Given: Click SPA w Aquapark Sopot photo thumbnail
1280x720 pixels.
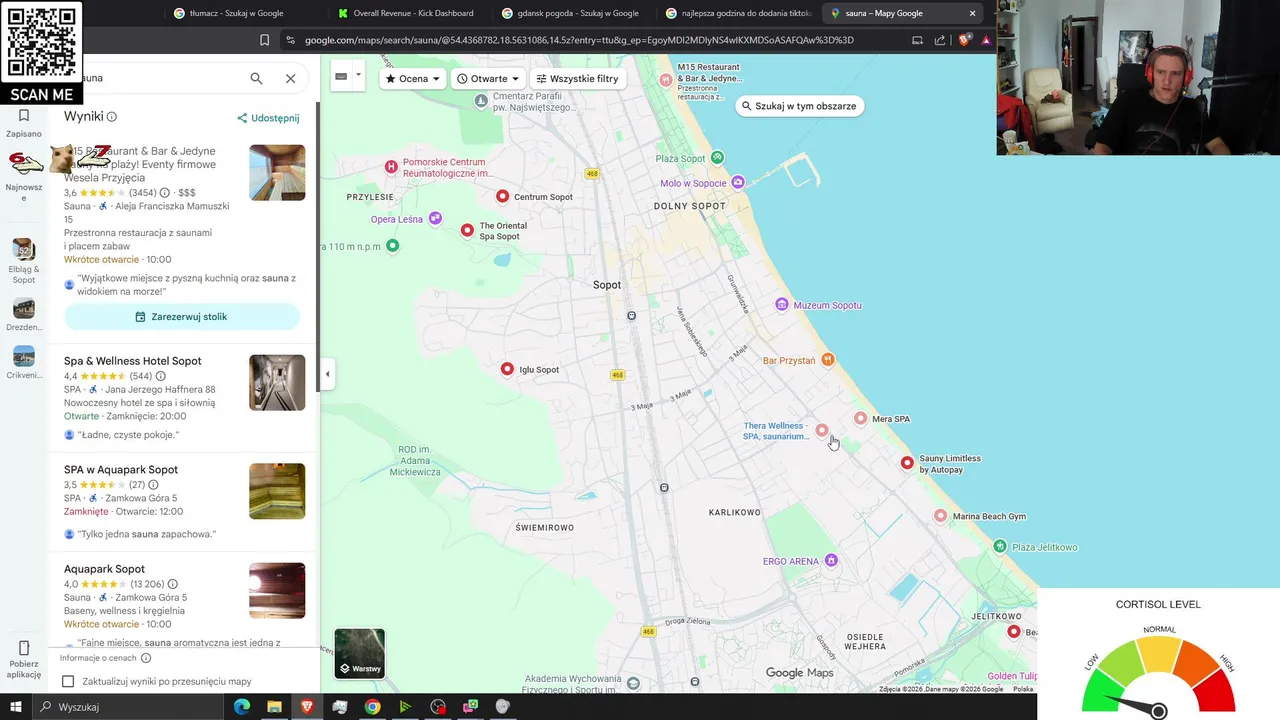Looking at the screenshot, I should point(277,491).
